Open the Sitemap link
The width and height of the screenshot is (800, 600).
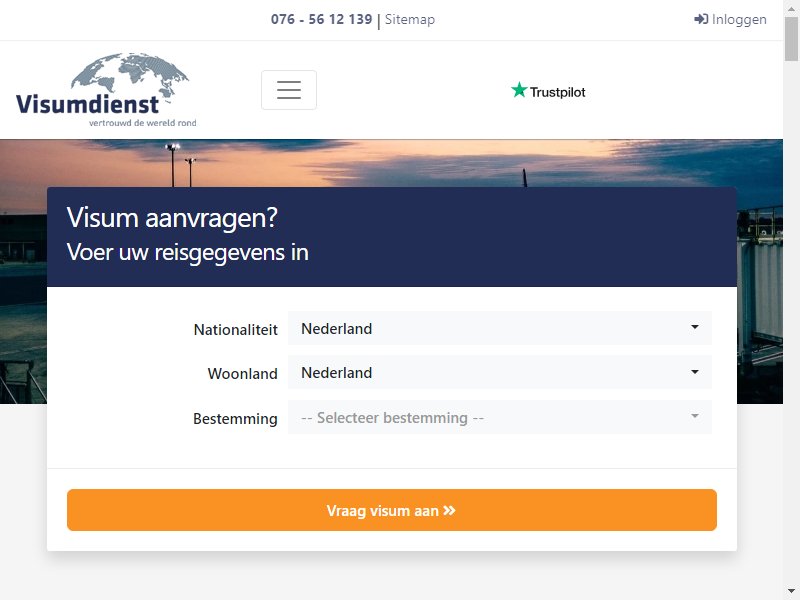(x=410, y=19)
